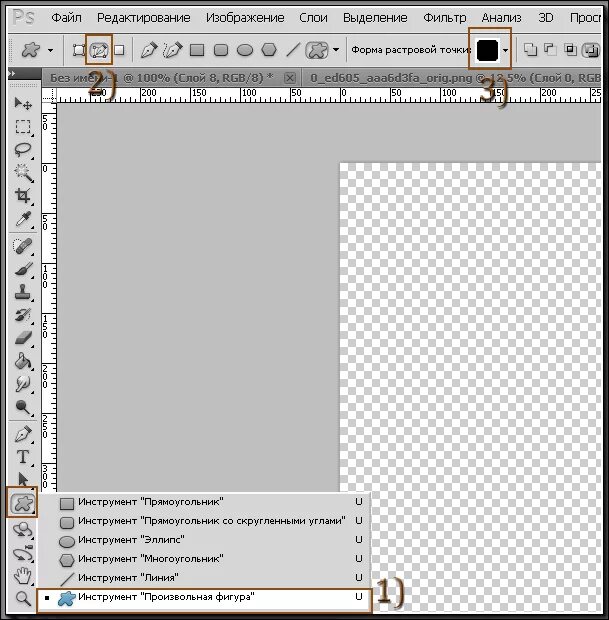
Task: Select the Dodge tool
Action: [x=23, y=406]
